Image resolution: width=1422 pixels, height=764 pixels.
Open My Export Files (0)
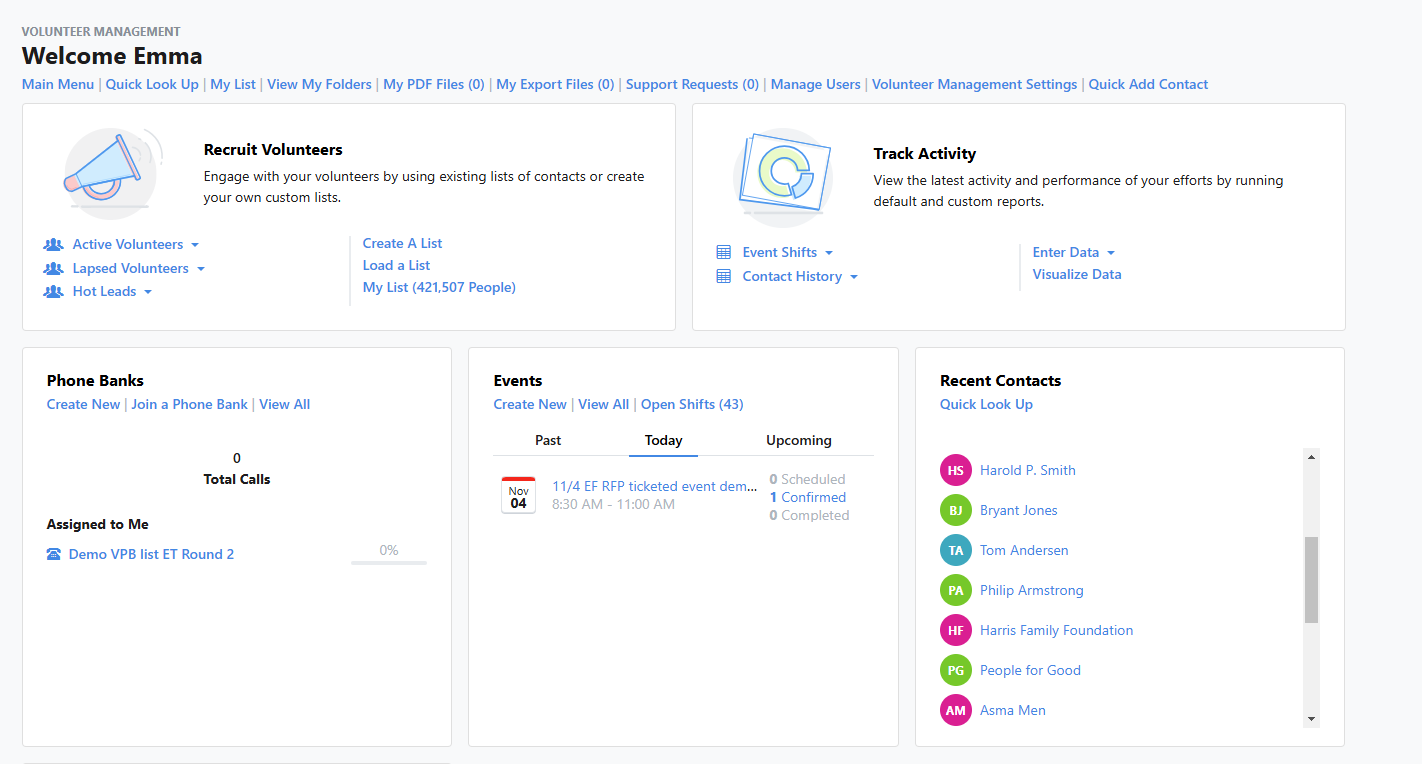(555, 84)
